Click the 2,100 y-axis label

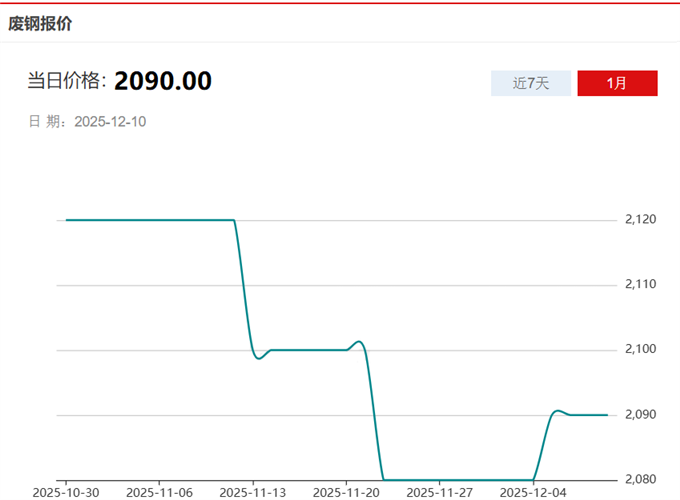click(x=640, y=350)
